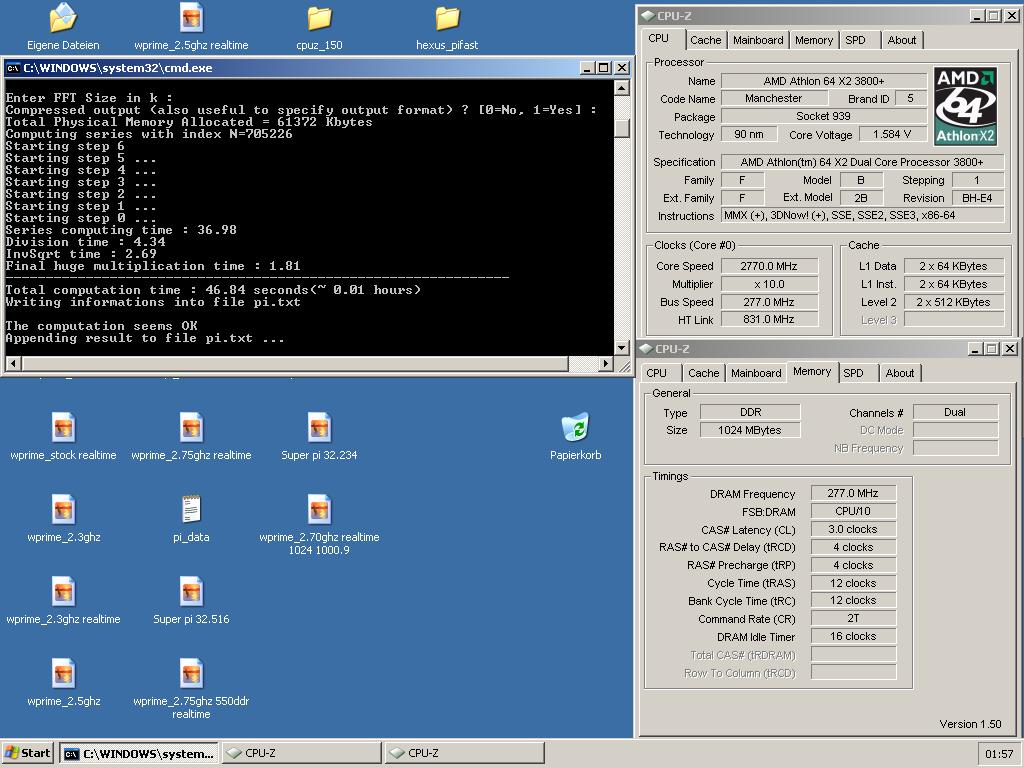Click the Windows Start button
Image resolution: width=1024 pixels, height=768 pixels.
coord(28,753)
